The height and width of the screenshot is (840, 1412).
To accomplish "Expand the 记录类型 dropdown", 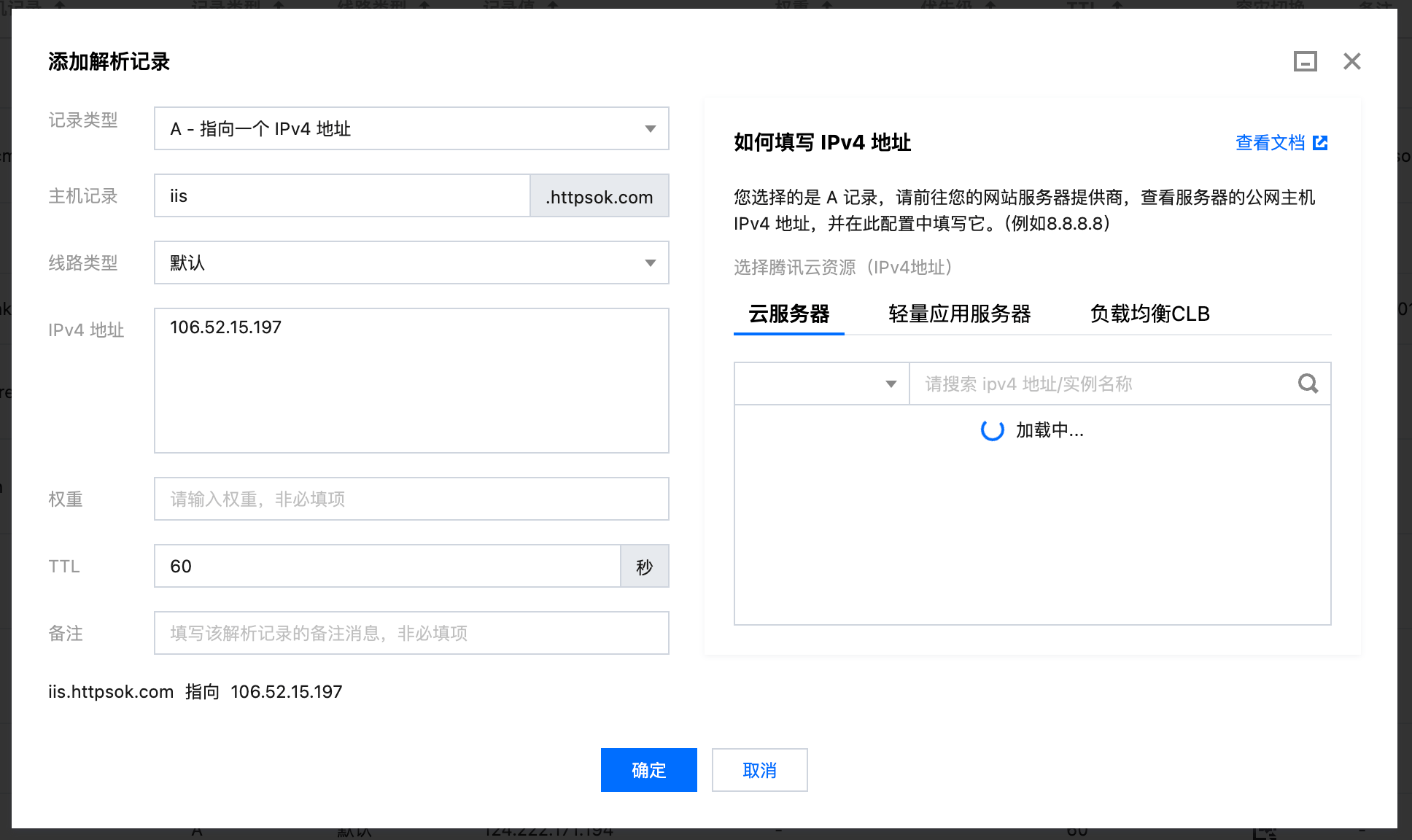I will 411,129.
